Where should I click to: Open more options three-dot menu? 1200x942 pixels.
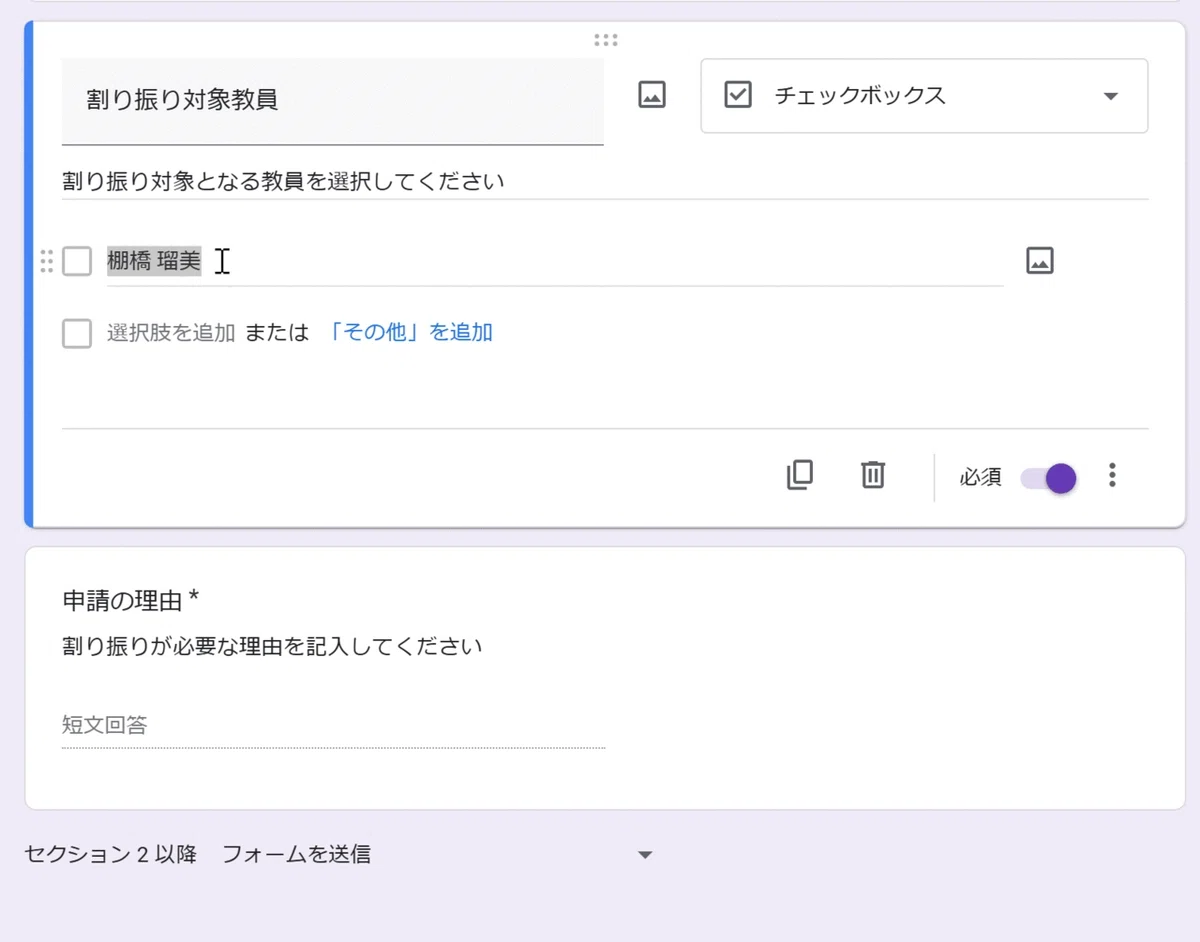pos(1112,475)
